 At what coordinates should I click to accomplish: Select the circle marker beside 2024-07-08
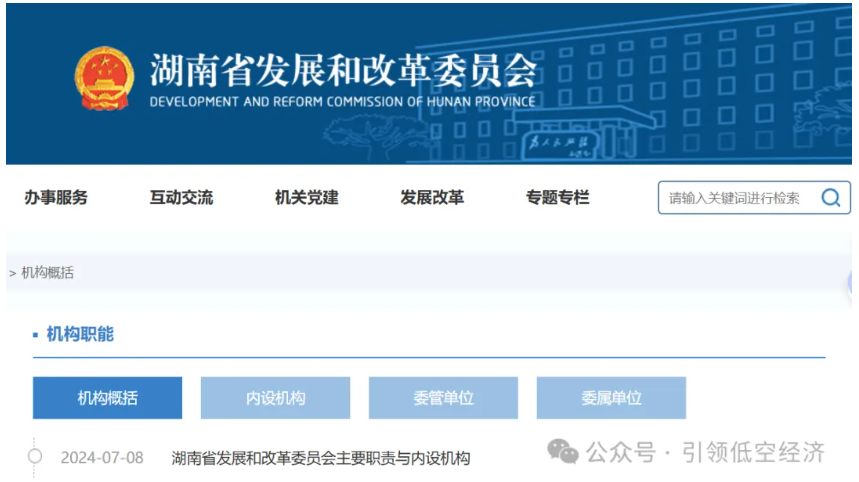35,457
